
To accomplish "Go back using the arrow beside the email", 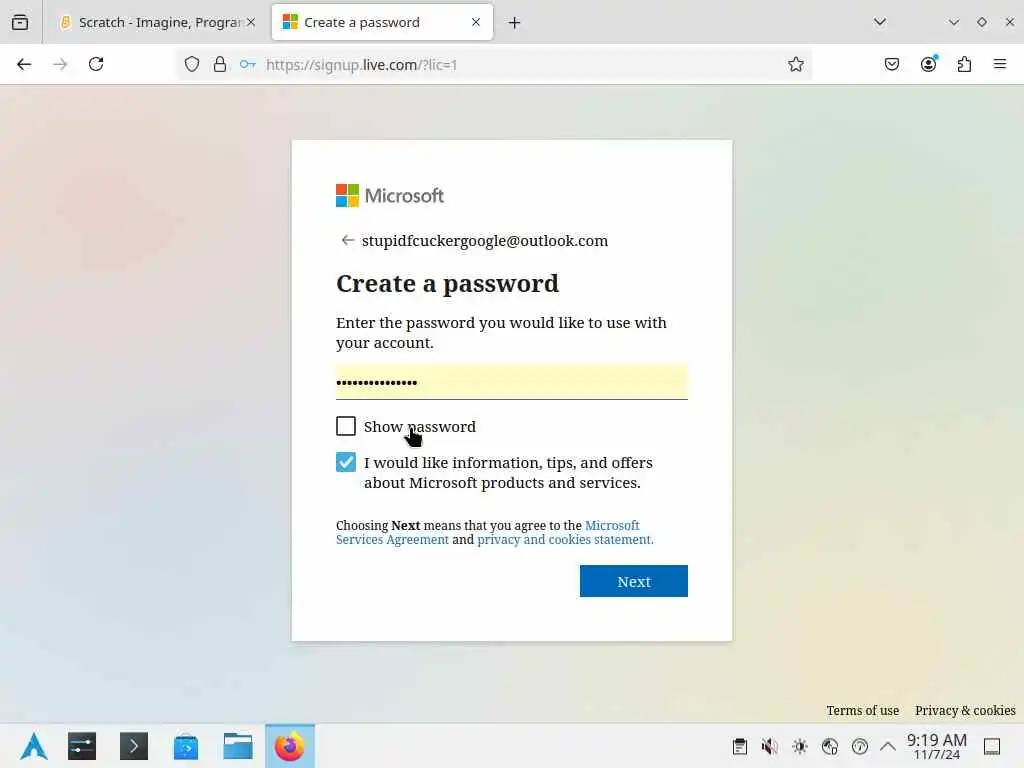I will pos(347,240).
